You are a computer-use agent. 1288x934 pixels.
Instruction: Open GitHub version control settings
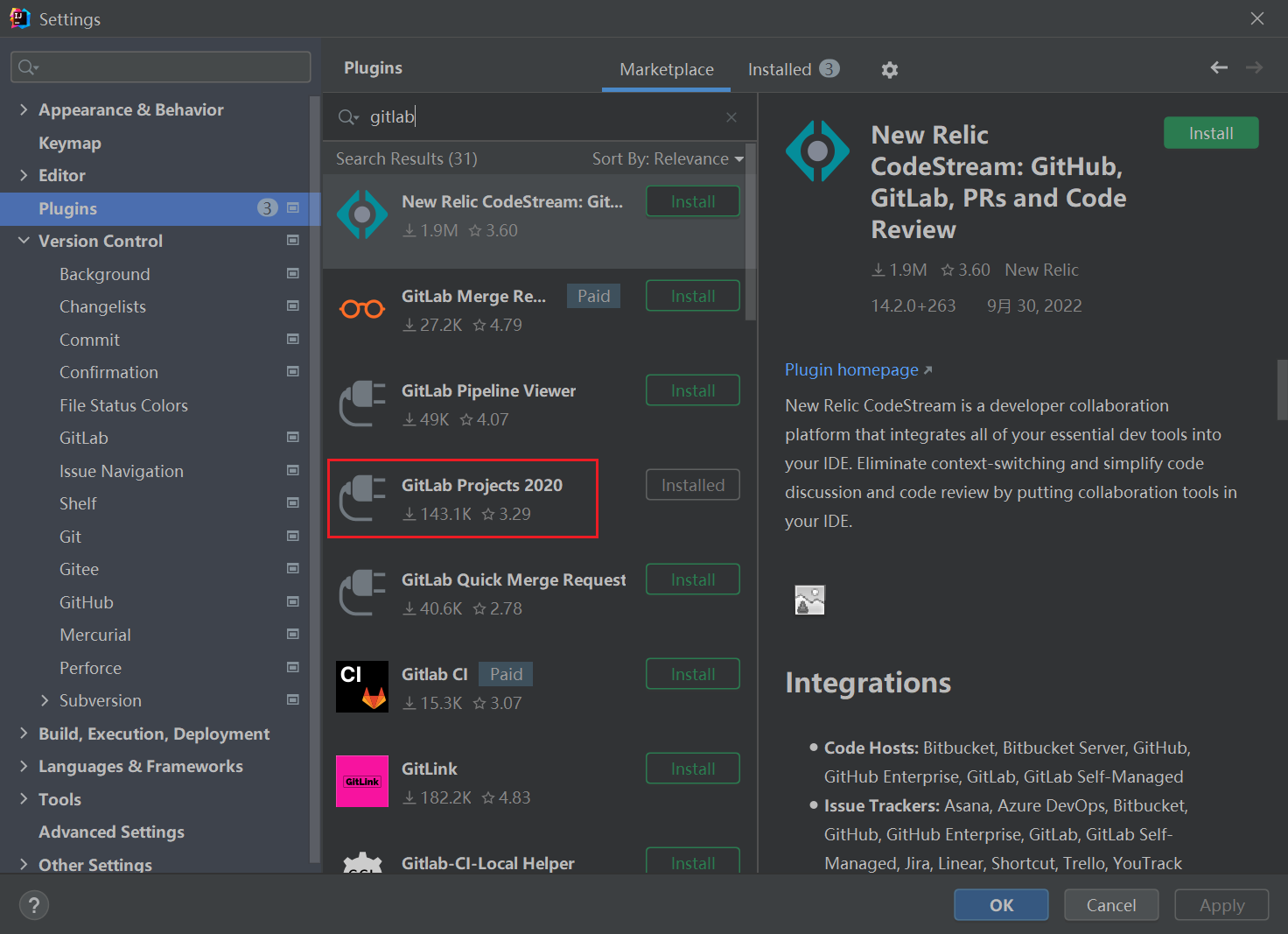tap(87, 602)
